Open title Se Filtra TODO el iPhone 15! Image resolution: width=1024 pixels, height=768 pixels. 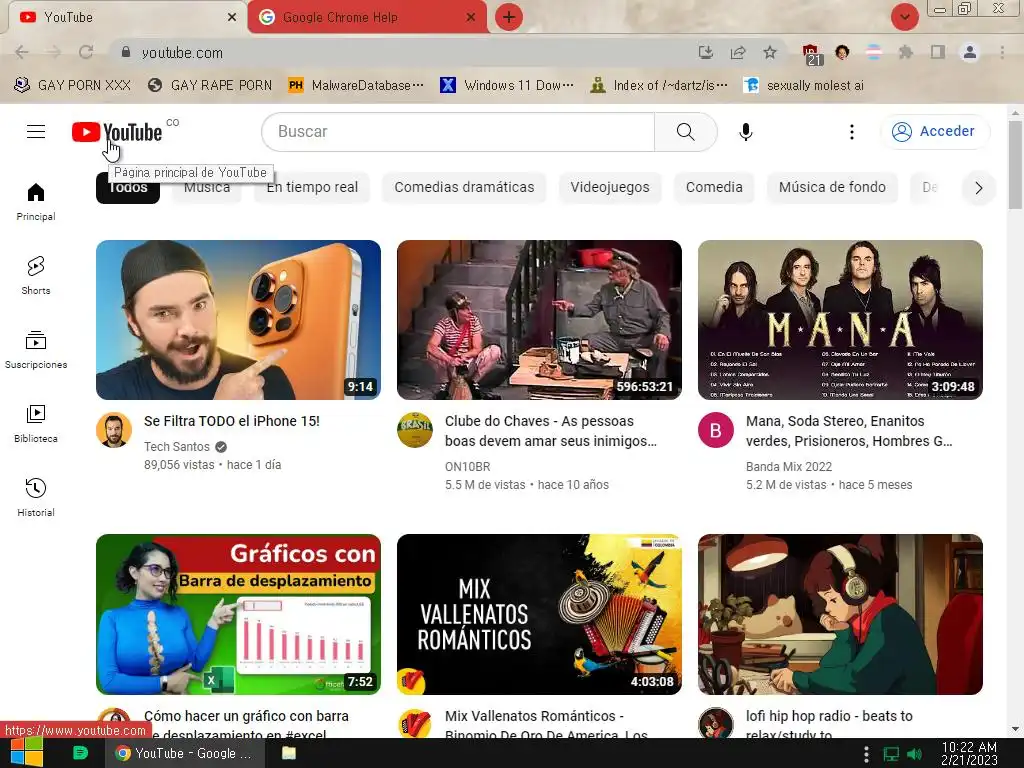point(232,421)
